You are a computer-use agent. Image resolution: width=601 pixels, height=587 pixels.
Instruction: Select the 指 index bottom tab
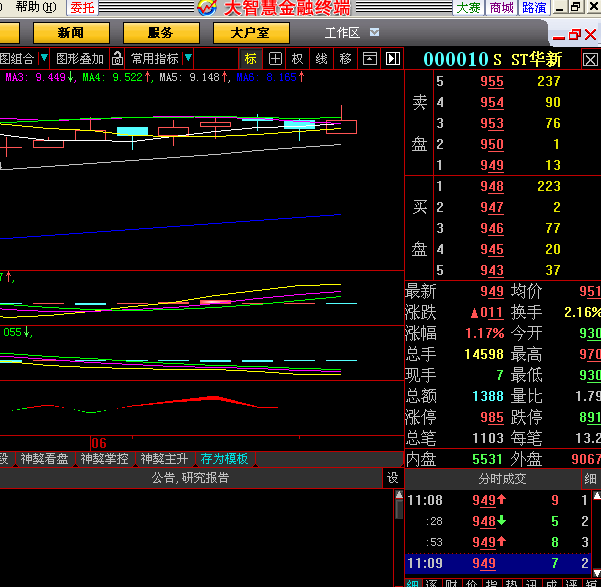tap(491, 583)
